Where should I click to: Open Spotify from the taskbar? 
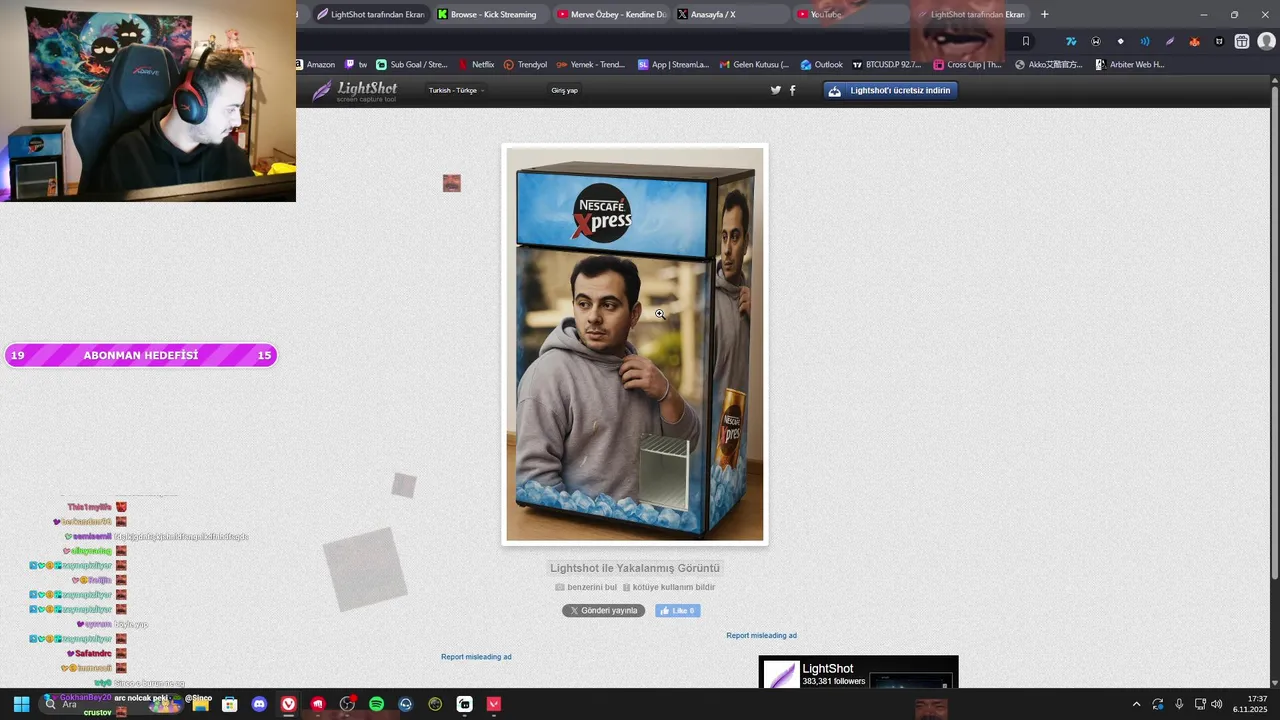tap(376, 704)
